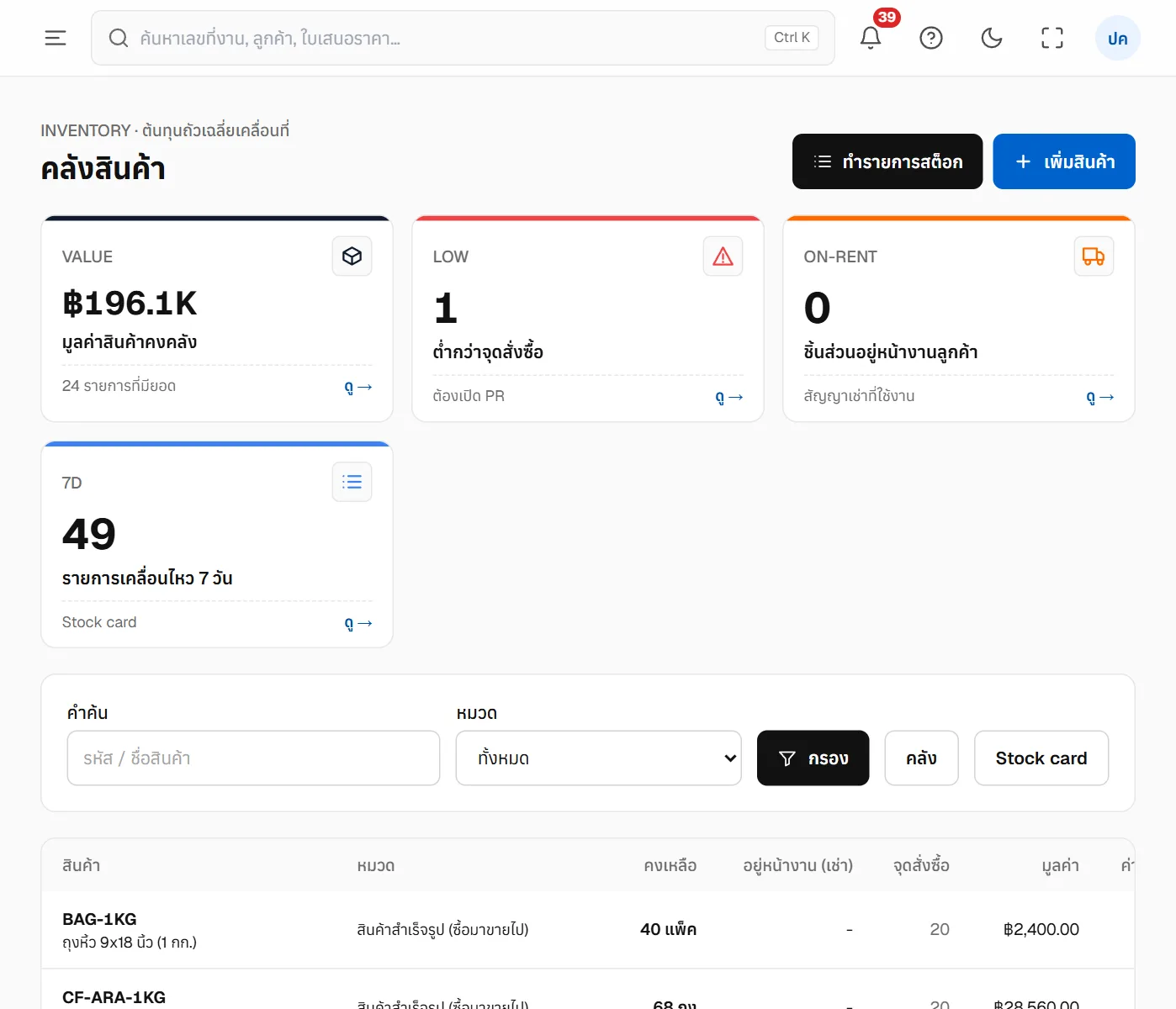The height and width of the screenshot is (1009, 1176).
Task: Follow the ดู arrow link on 7D card
Action: (358, 623)
